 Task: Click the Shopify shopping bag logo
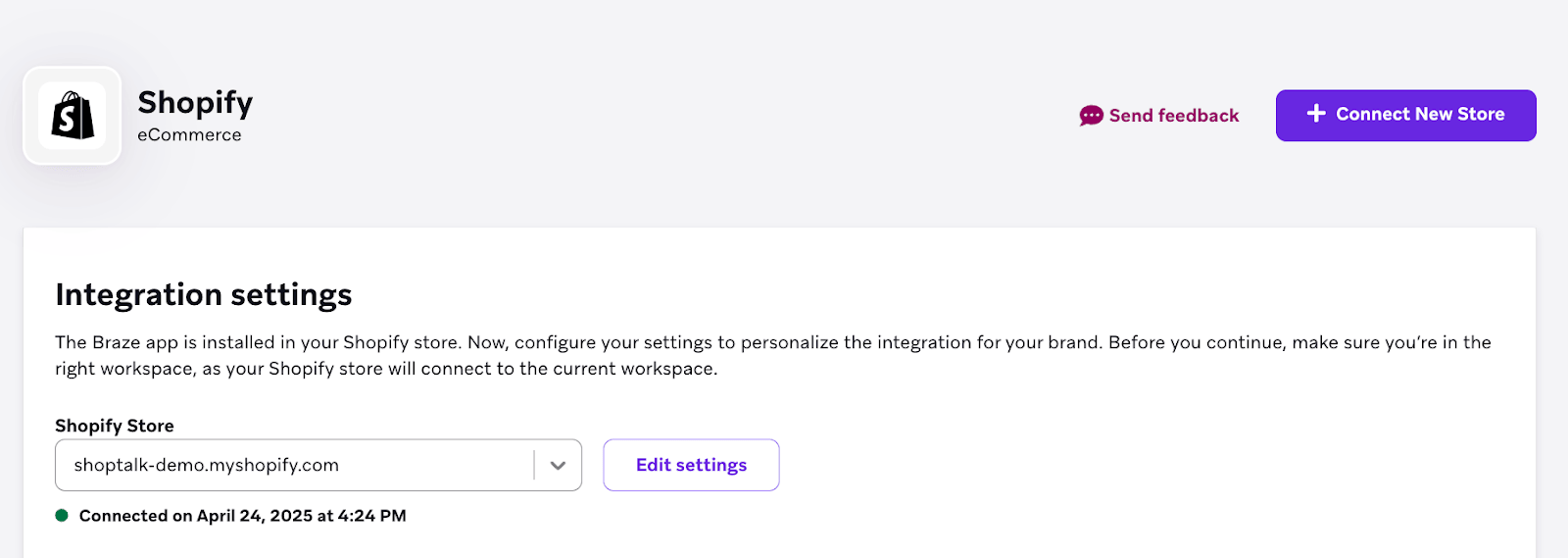(73, 116)
